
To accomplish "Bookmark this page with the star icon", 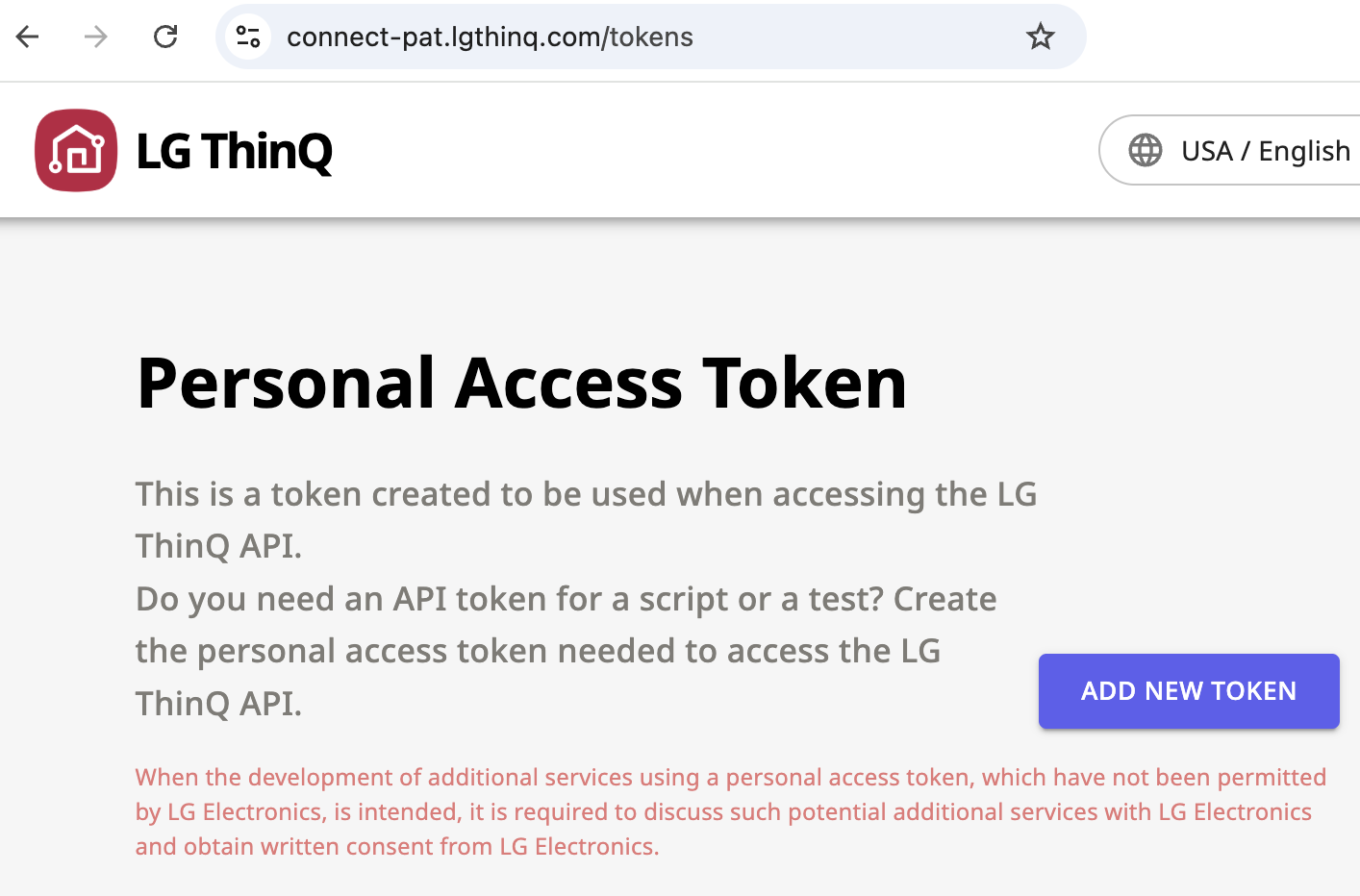I will click(1040, 37).
